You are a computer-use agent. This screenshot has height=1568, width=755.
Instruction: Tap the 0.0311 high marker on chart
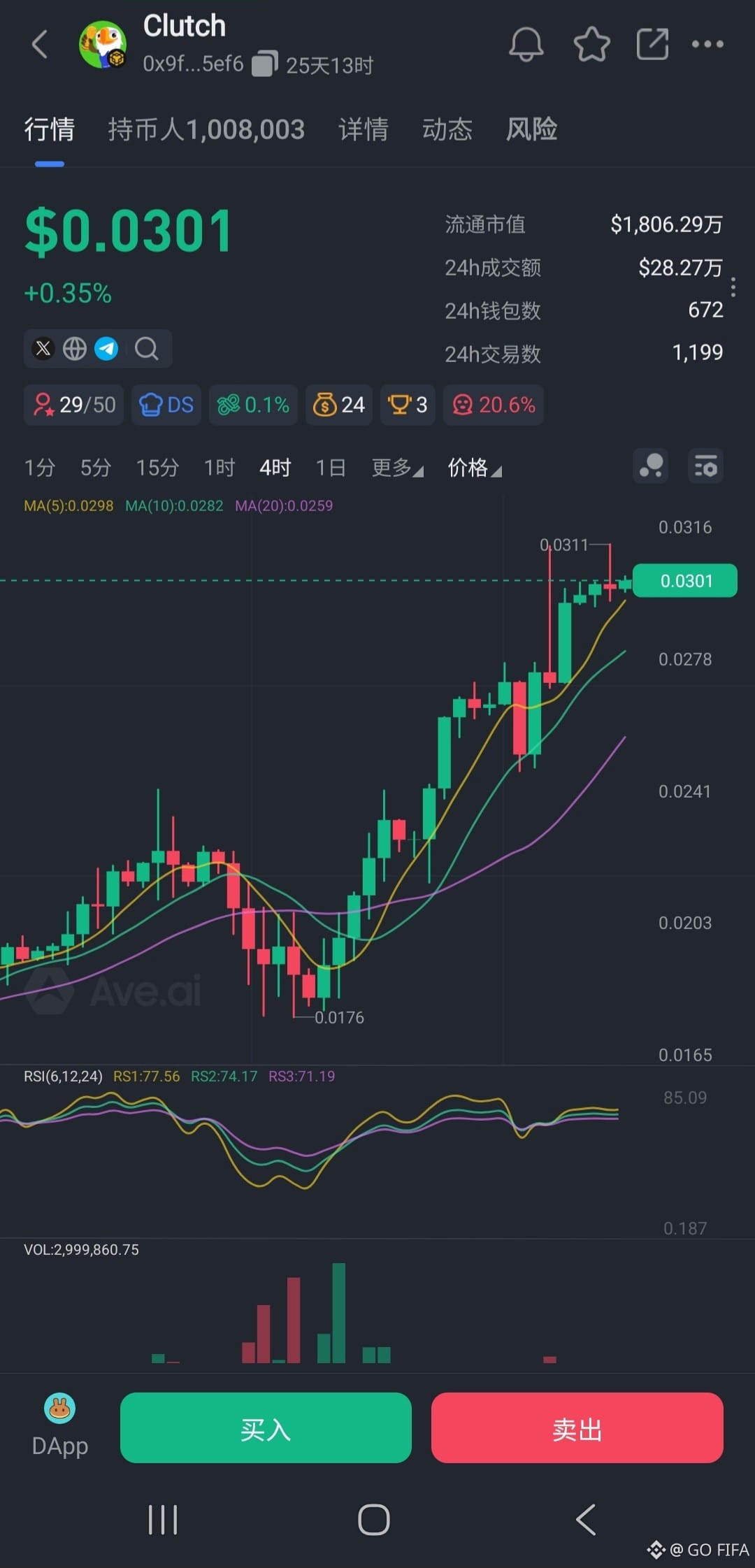(564, 545)
